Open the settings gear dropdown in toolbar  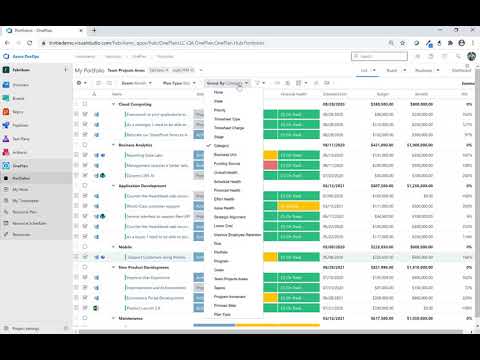coord(81,83)
